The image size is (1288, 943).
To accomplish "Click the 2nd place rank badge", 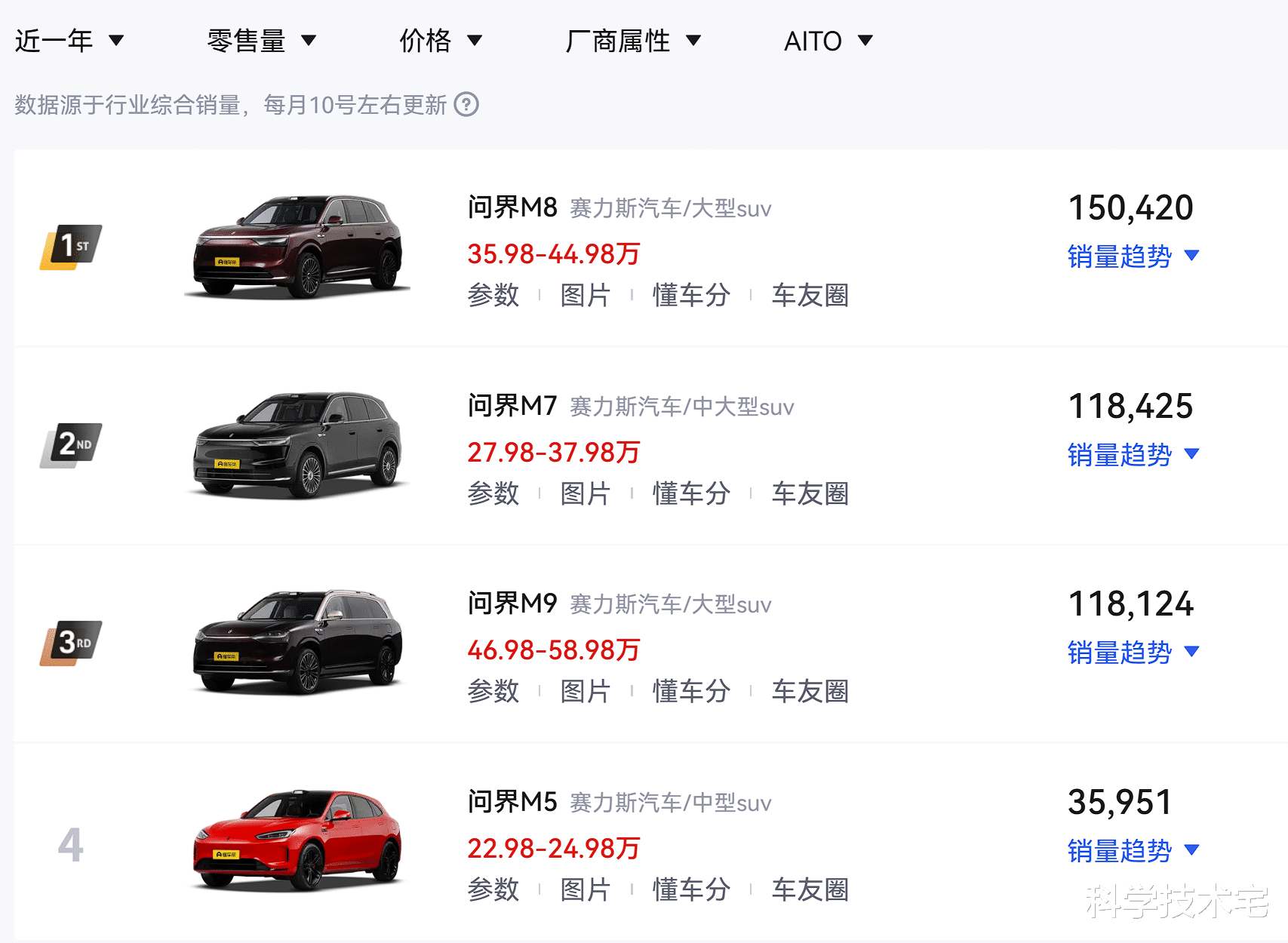I will click(71, 444).
